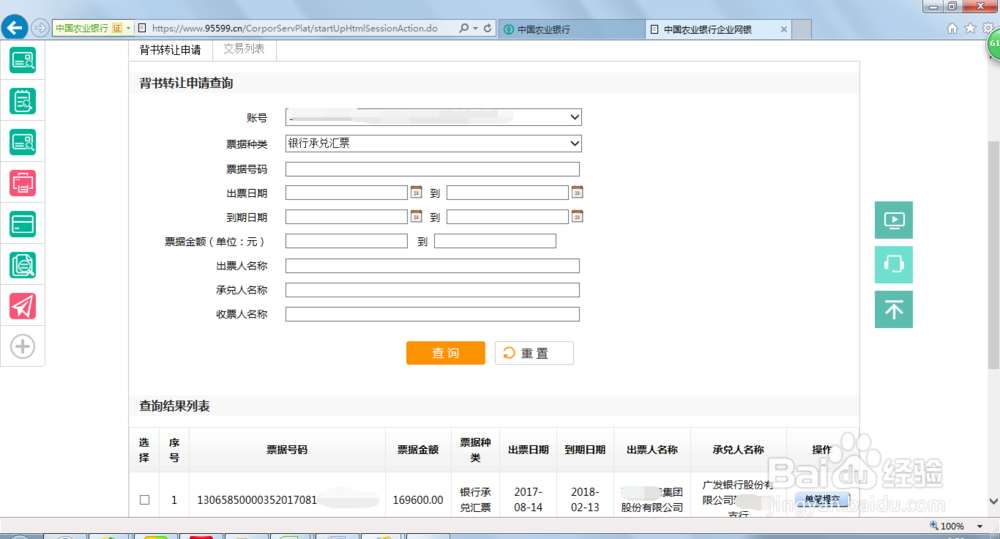Image resolution: width=1000 pixels, height=539 pixels.
Task: Open the browser home icon
Action: pos(952,29)
